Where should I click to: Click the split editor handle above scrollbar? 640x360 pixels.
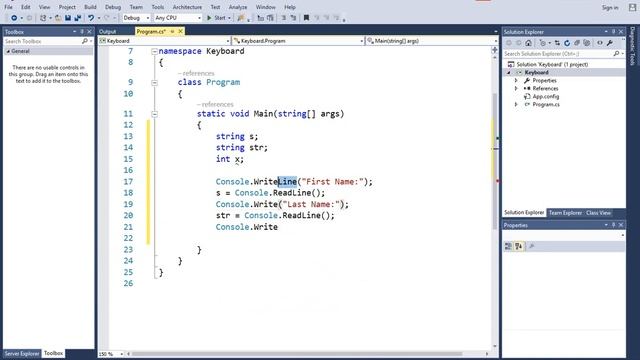pyautogui.click(x=495, y=50)
